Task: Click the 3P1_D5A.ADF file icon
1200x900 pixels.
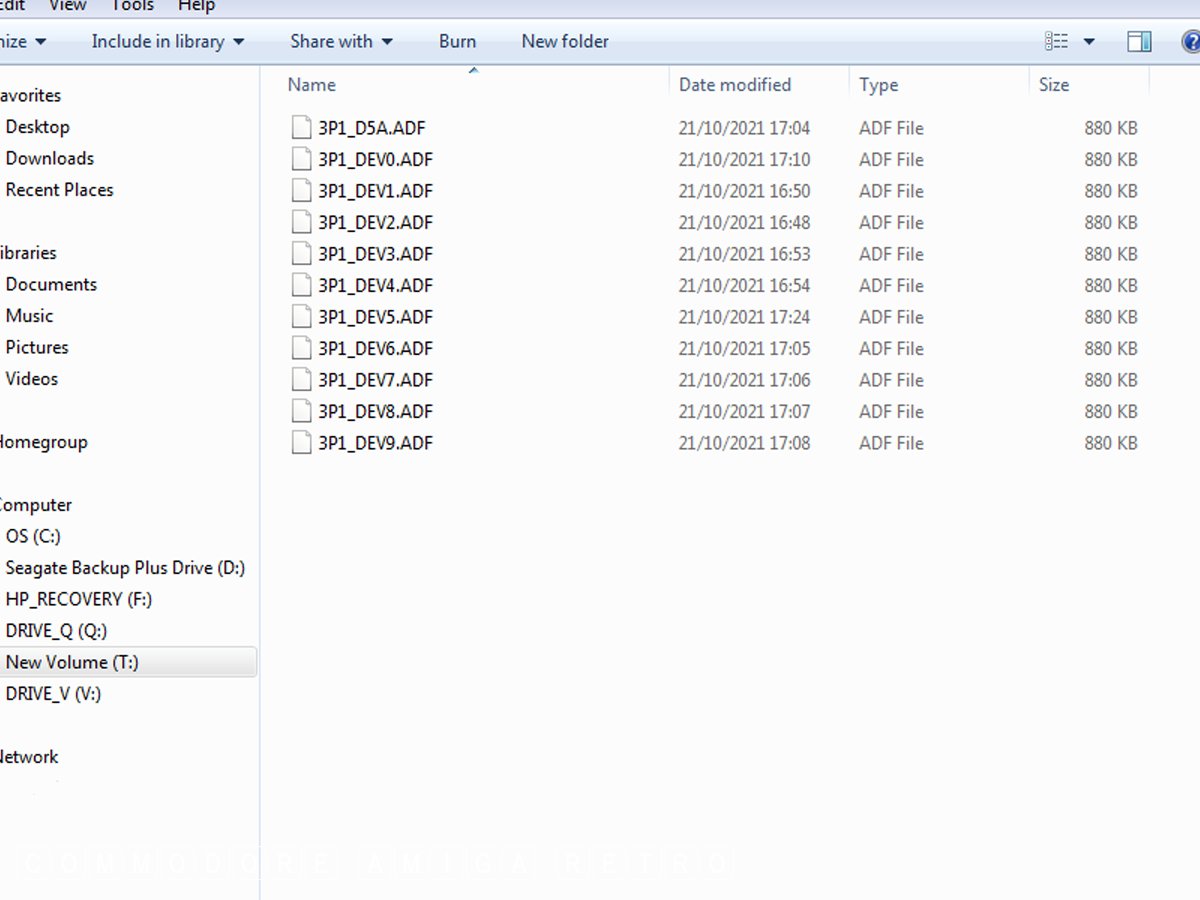Action: 301,128
